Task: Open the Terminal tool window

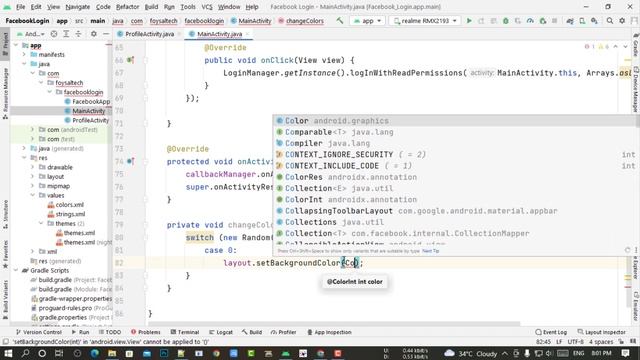Action: (184, 332)
